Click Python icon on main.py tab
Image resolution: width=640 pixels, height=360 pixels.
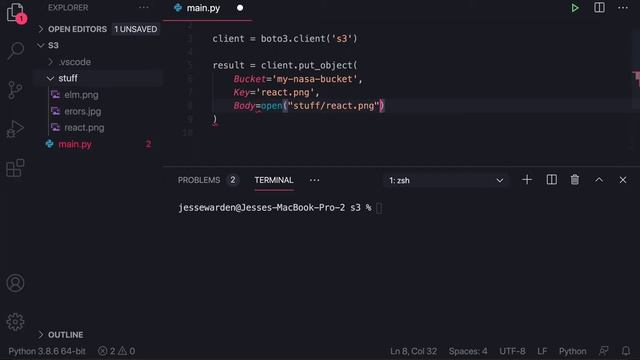pos(178,8)
